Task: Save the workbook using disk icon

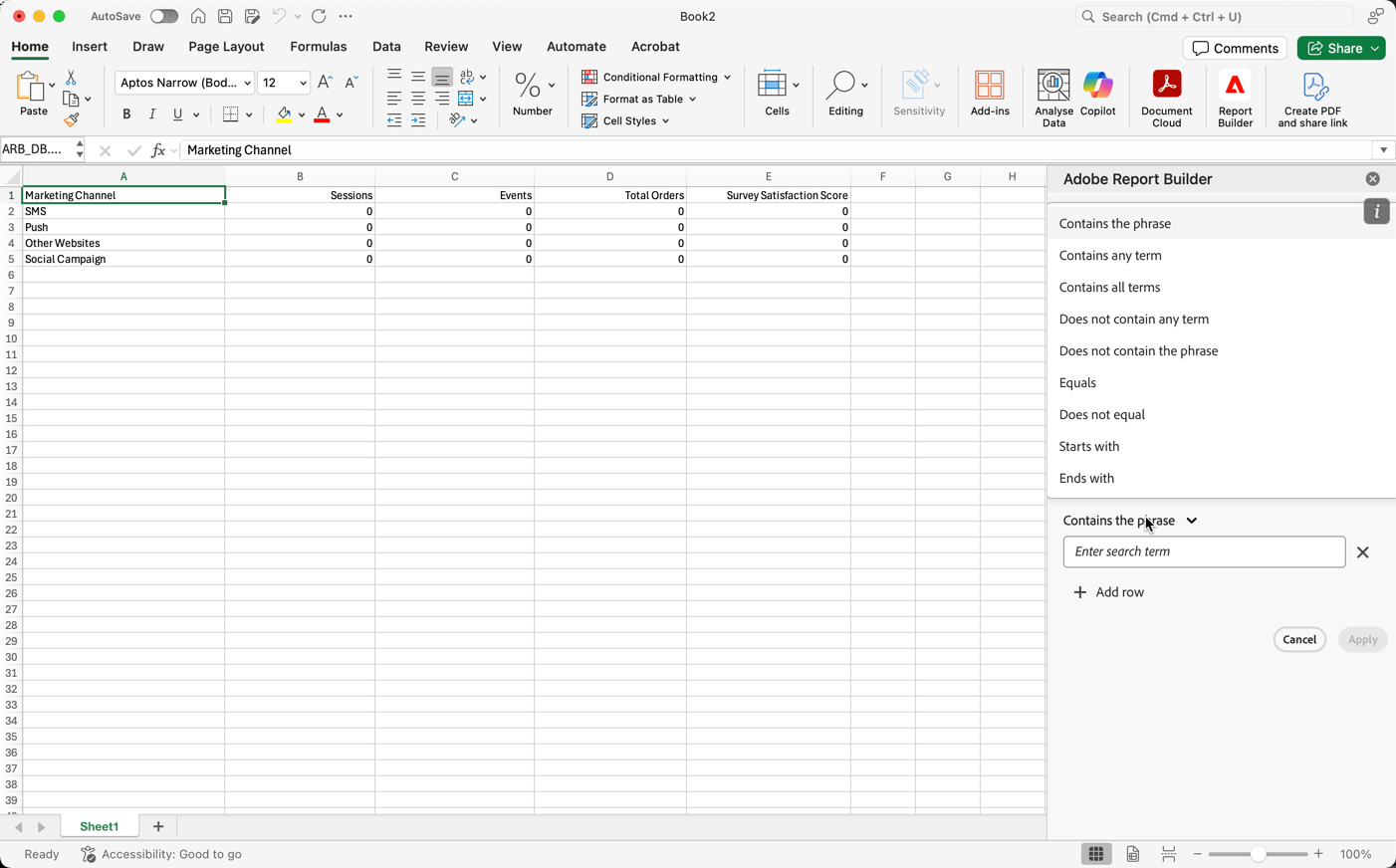Action: (225, 16)
